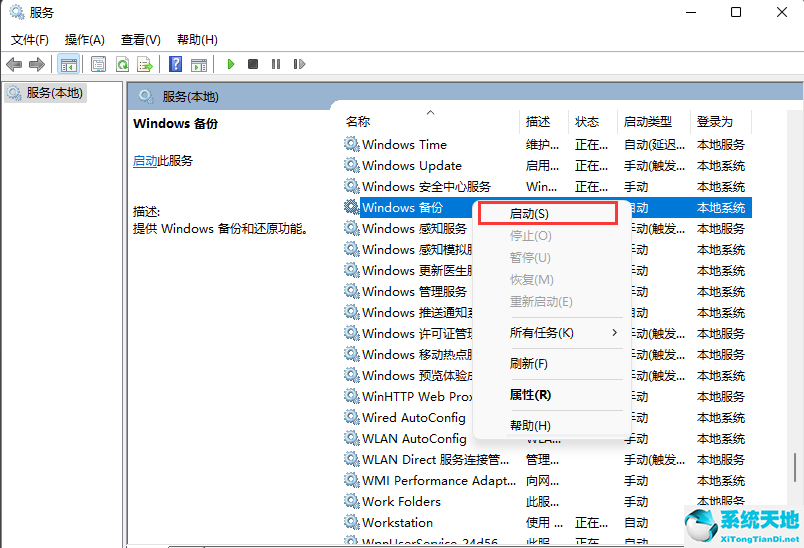Image resolution: width=804 pixels, height=548 pixels.
Task: Open the 查看(V) menu
Action: tap(140, 39)
